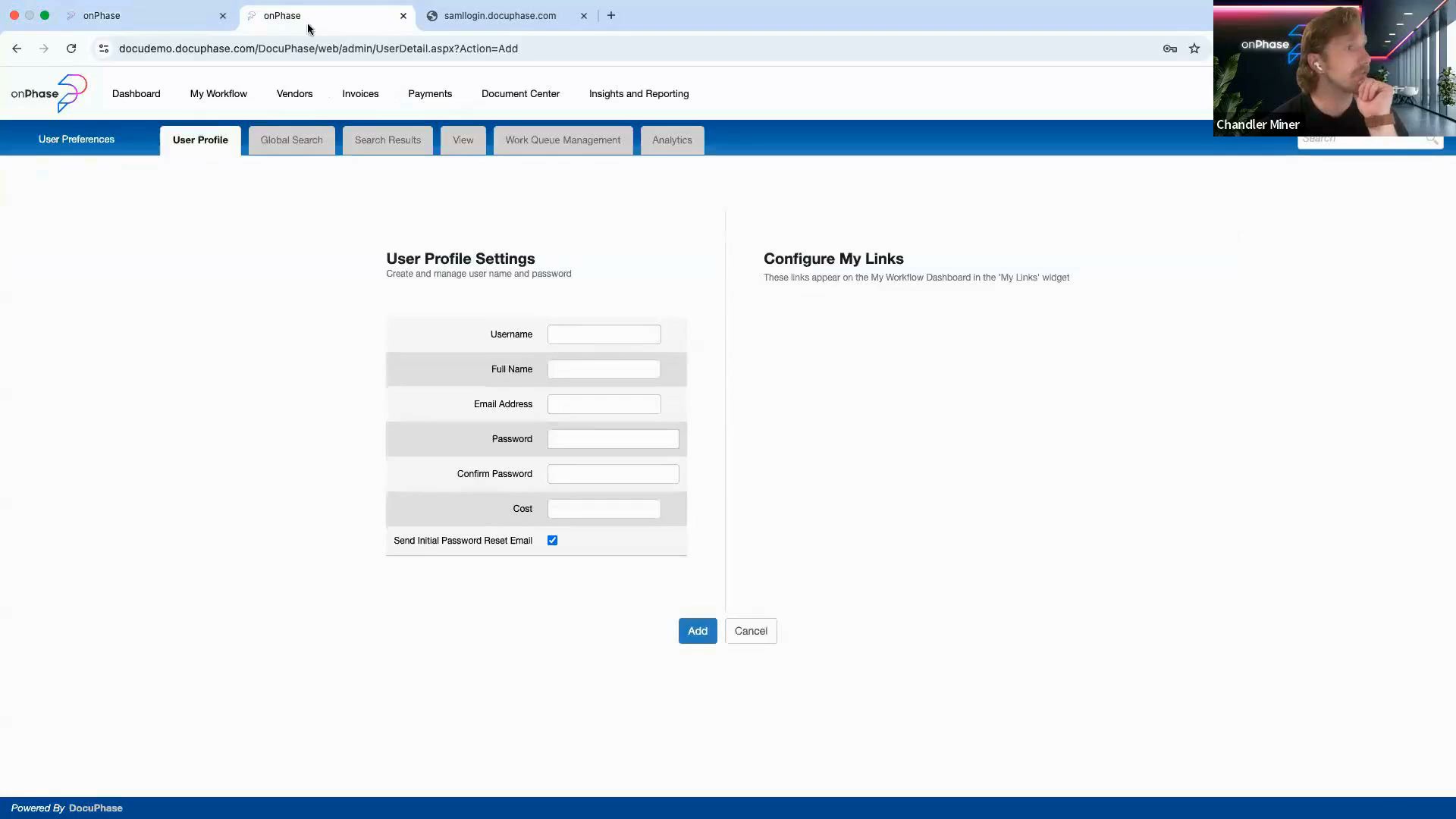1456x819 pixels.
Task: Switch to the Work Queue Management tab
Action: 563,140
